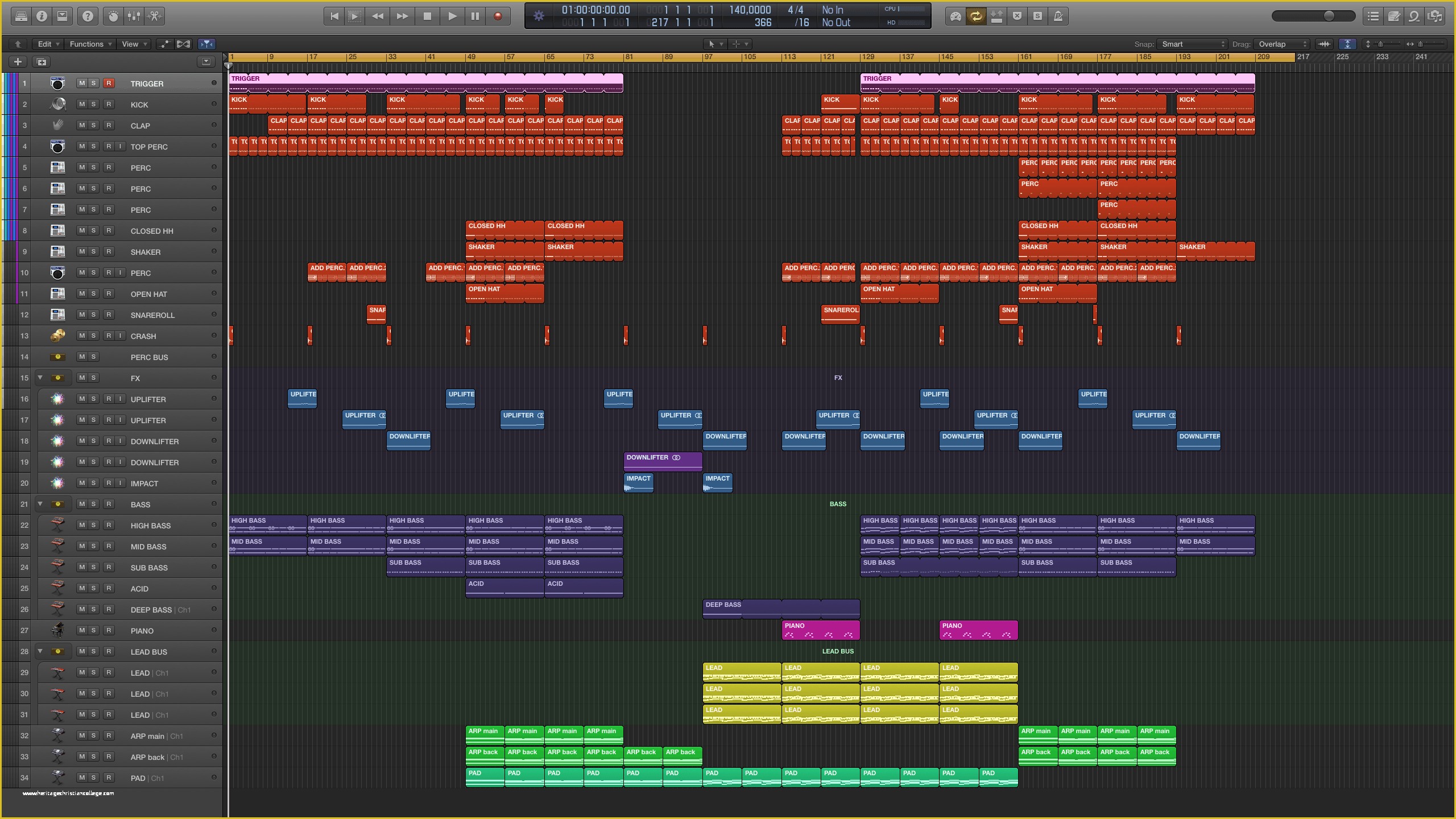This screenshot has width=1456, height=819.
Task: Select the SUB BASS track name
Action: tap(149, 568)
